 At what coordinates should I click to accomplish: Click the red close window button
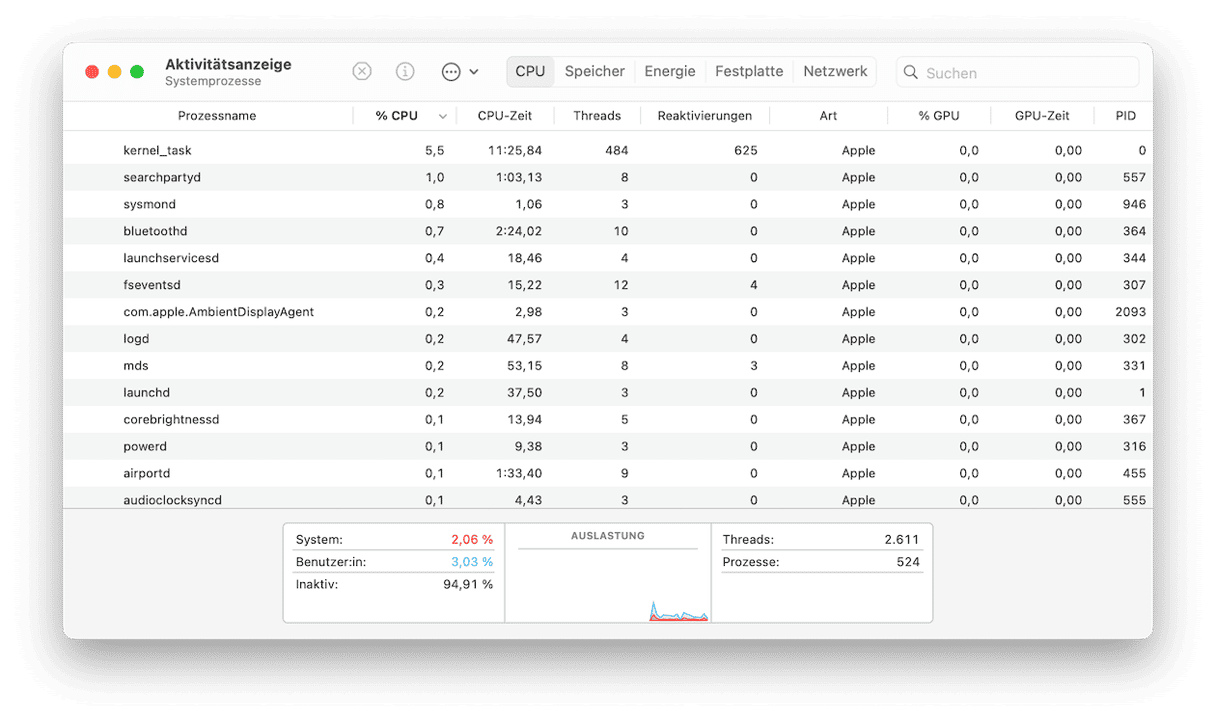tap(92, 72)
